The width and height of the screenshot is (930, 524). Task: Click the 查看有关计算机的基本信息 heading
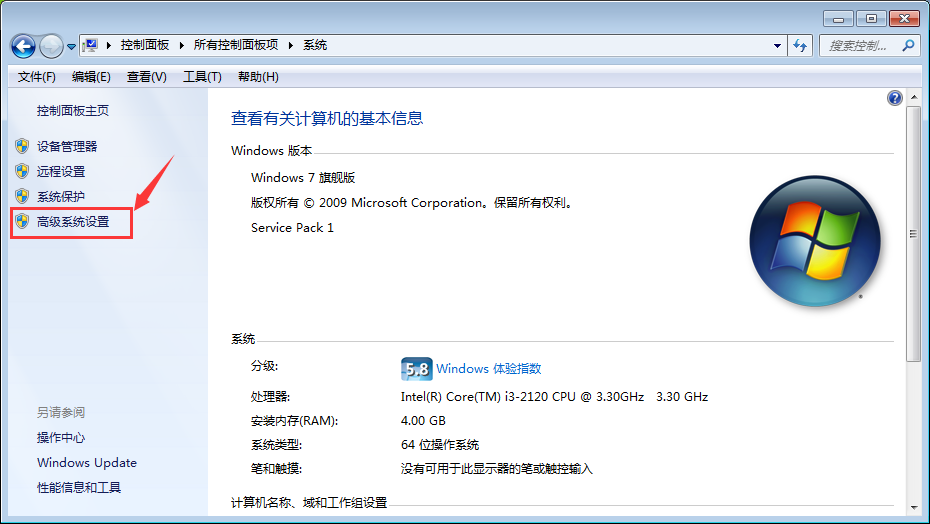[x=327, y=118]
